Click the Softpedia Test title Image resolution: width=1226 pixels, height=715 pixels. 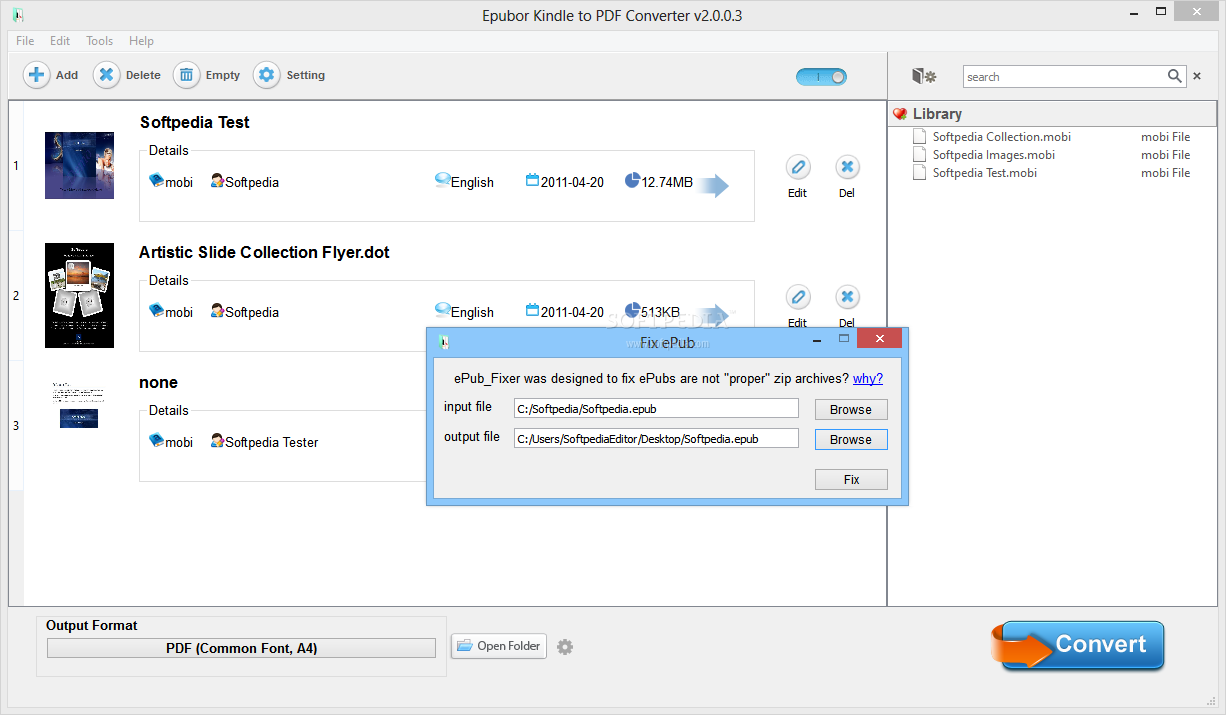(x=195, y=122)
